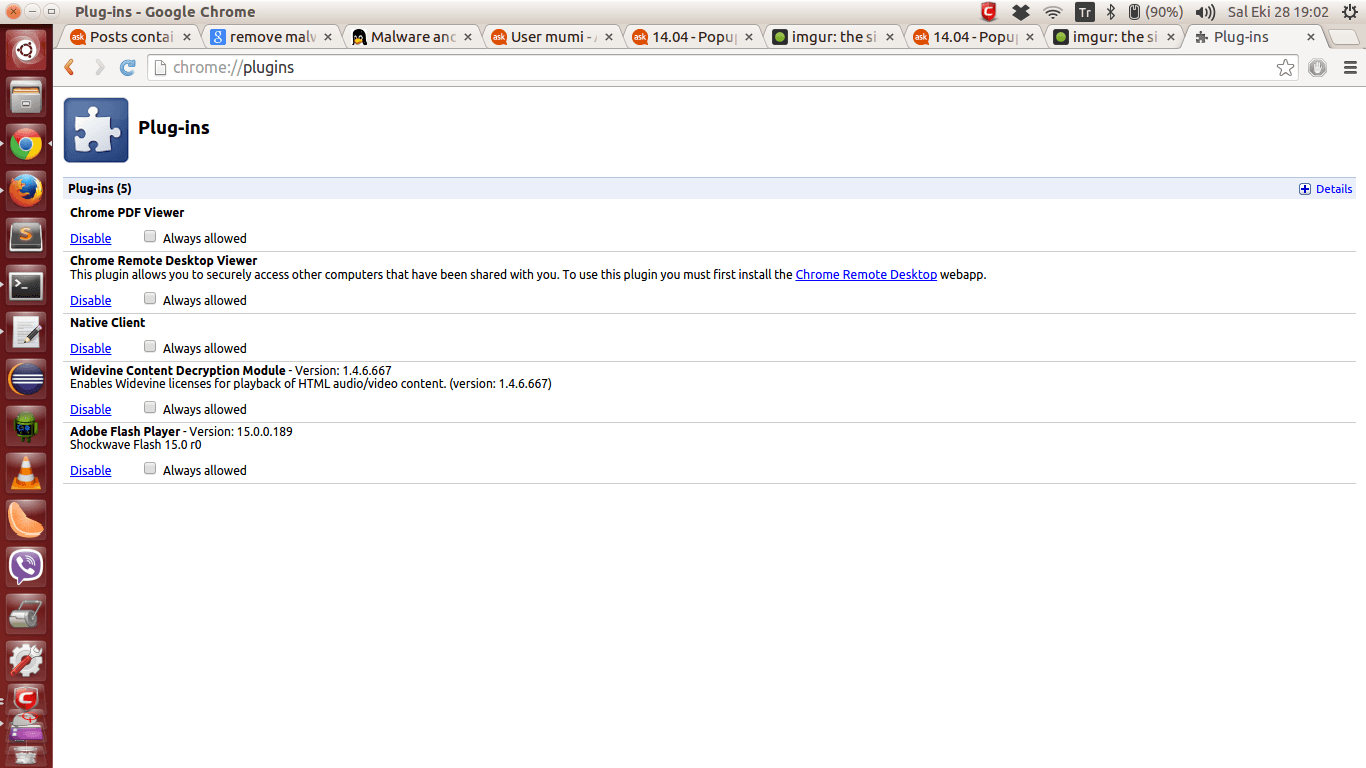Click the 'Shockwave Flash 15.0 r0' text
This screenshot has height=768, width=1366.
point(135,445)
